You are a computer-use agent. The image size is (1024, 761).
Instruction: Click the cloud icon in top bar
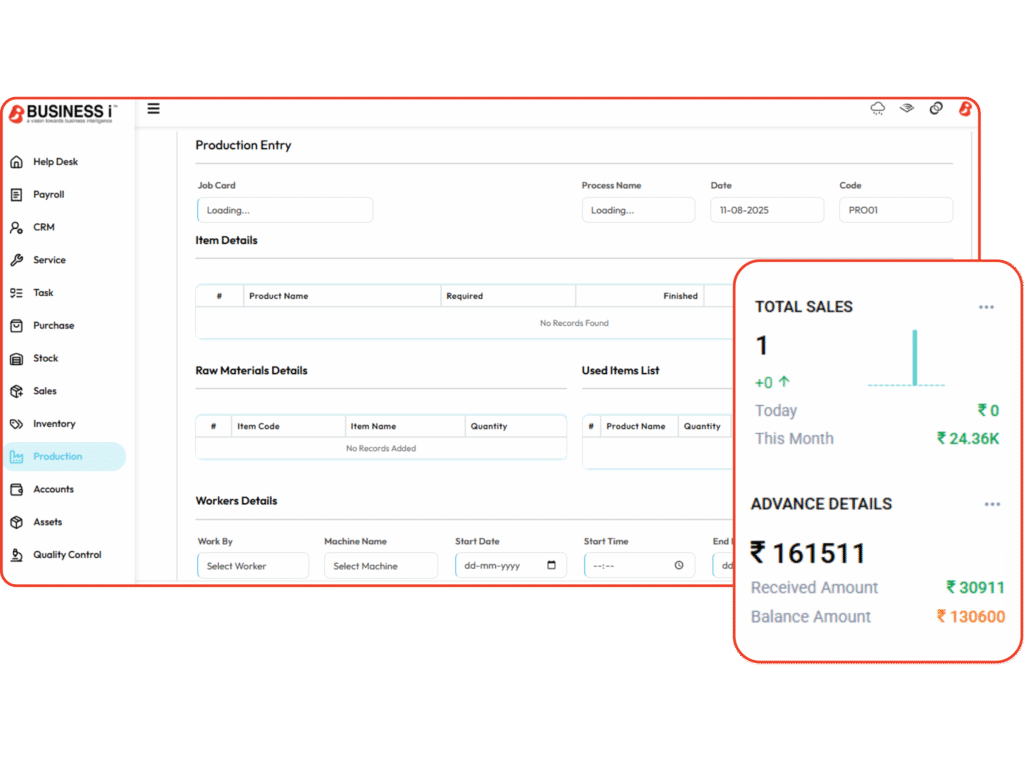point(878,109)
